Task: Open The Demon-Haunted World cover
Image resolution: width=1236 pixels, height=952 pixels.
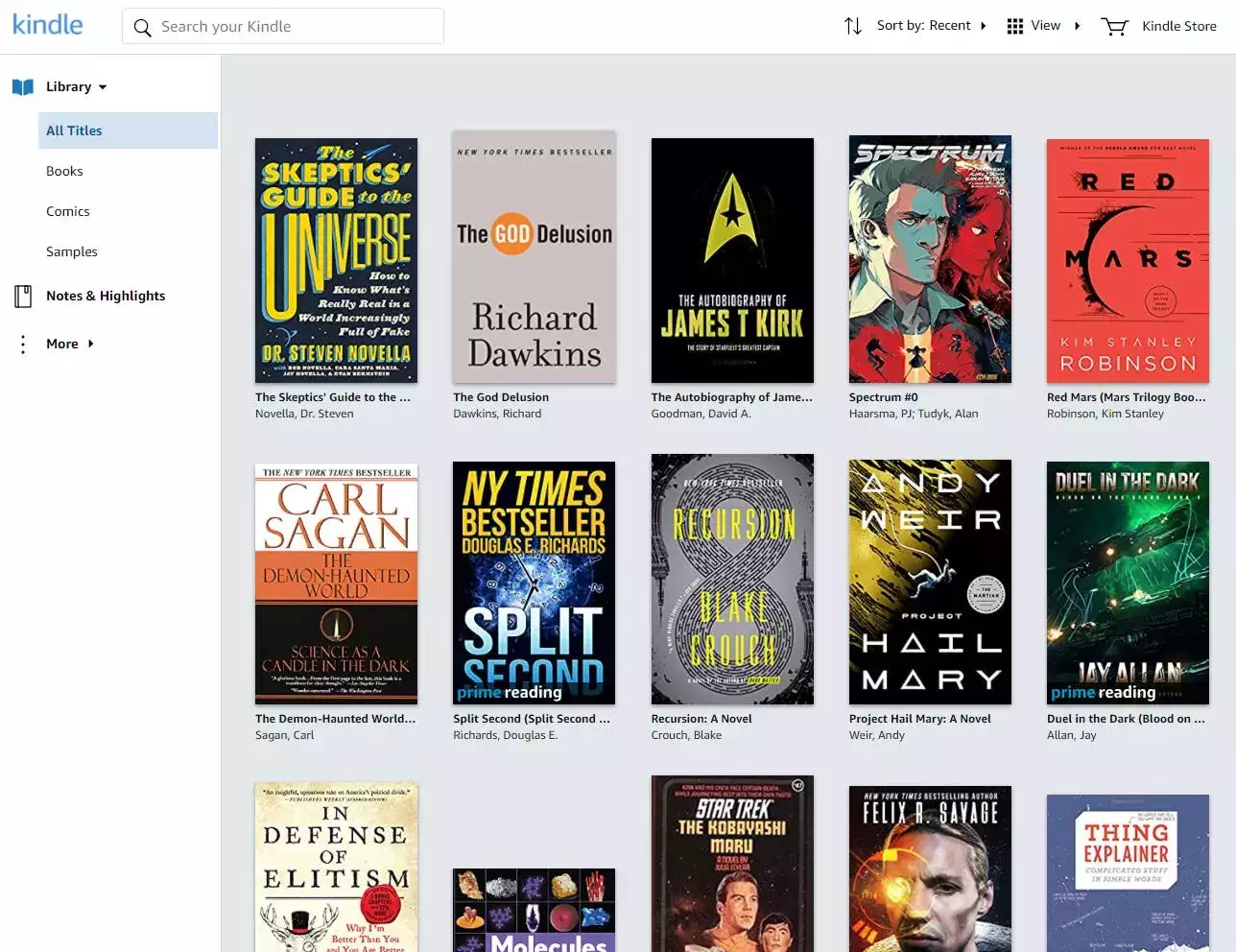Action: [x=336, y=584]
